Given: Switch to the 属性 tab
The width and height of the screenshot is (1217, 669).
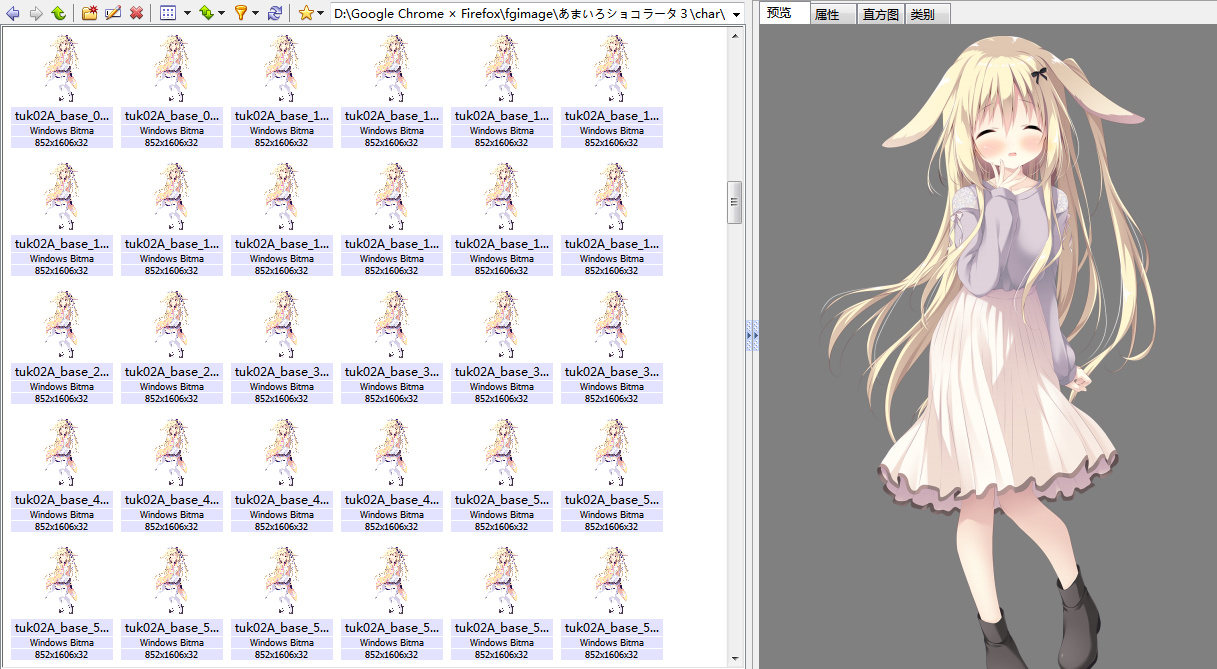Looking at the screenshot, I should (x=832, y=15).
